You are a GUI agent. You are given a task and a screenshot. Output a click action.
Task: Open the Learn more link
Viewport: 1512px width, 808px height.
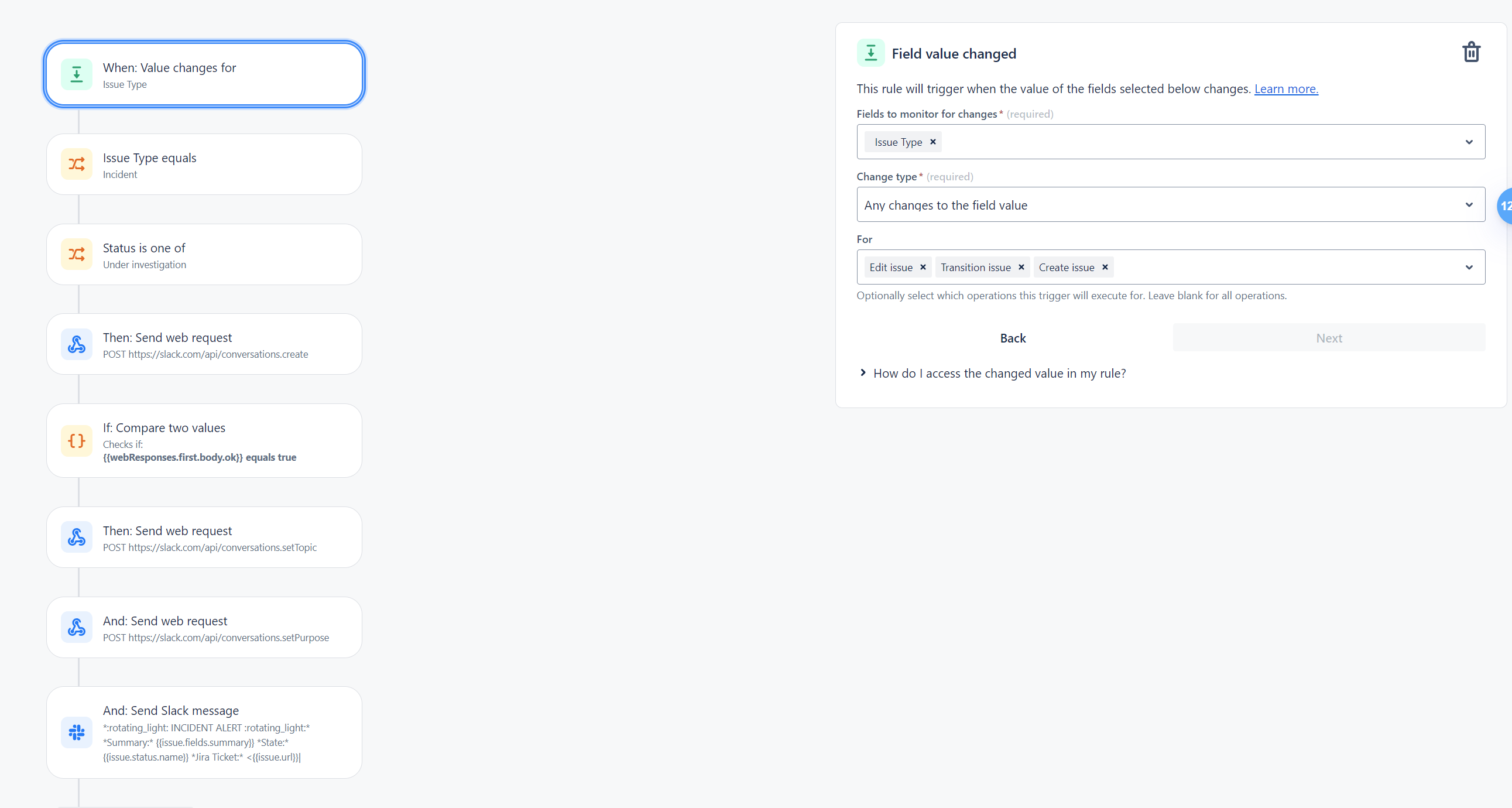click(1286, 88)
